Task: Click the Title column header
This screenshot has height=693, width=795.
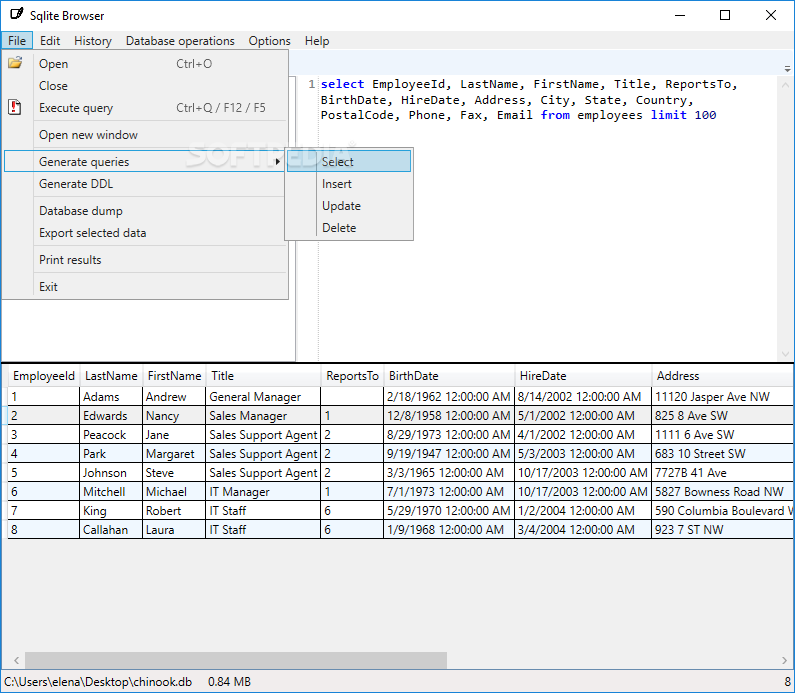Action: 263,376
